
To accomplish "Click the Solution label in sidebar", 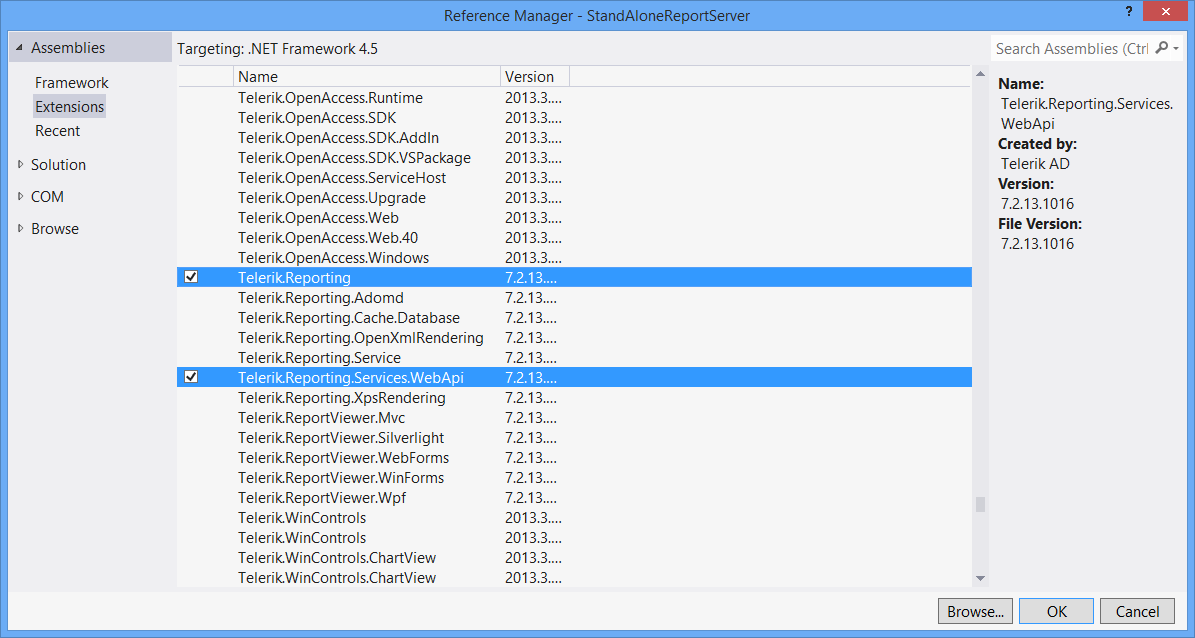I will (x=58, y=164).
